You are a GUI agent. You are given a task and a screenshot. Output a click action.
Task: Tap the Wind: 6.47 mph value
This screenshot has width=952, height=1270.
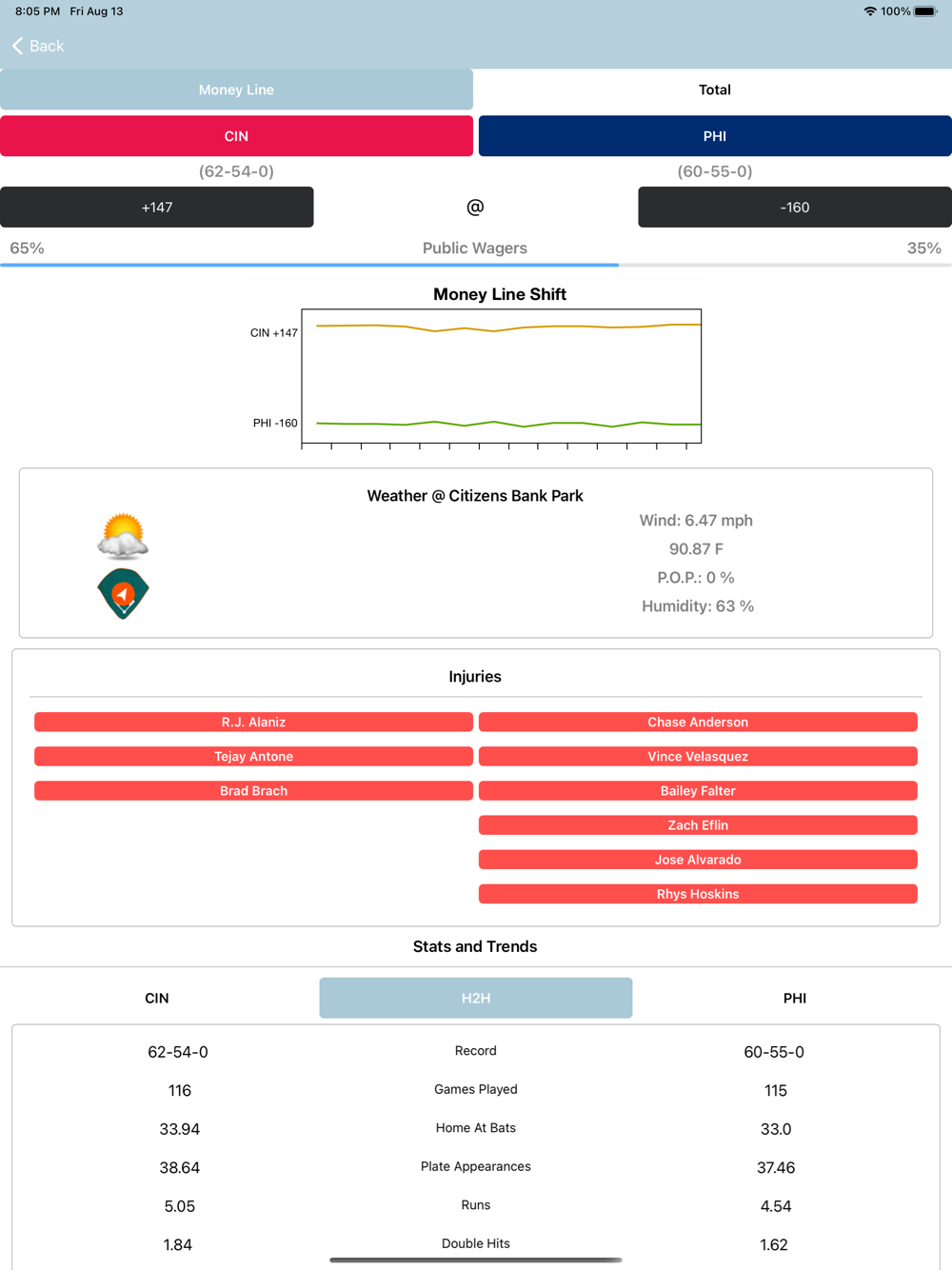[x=696, y=520]
